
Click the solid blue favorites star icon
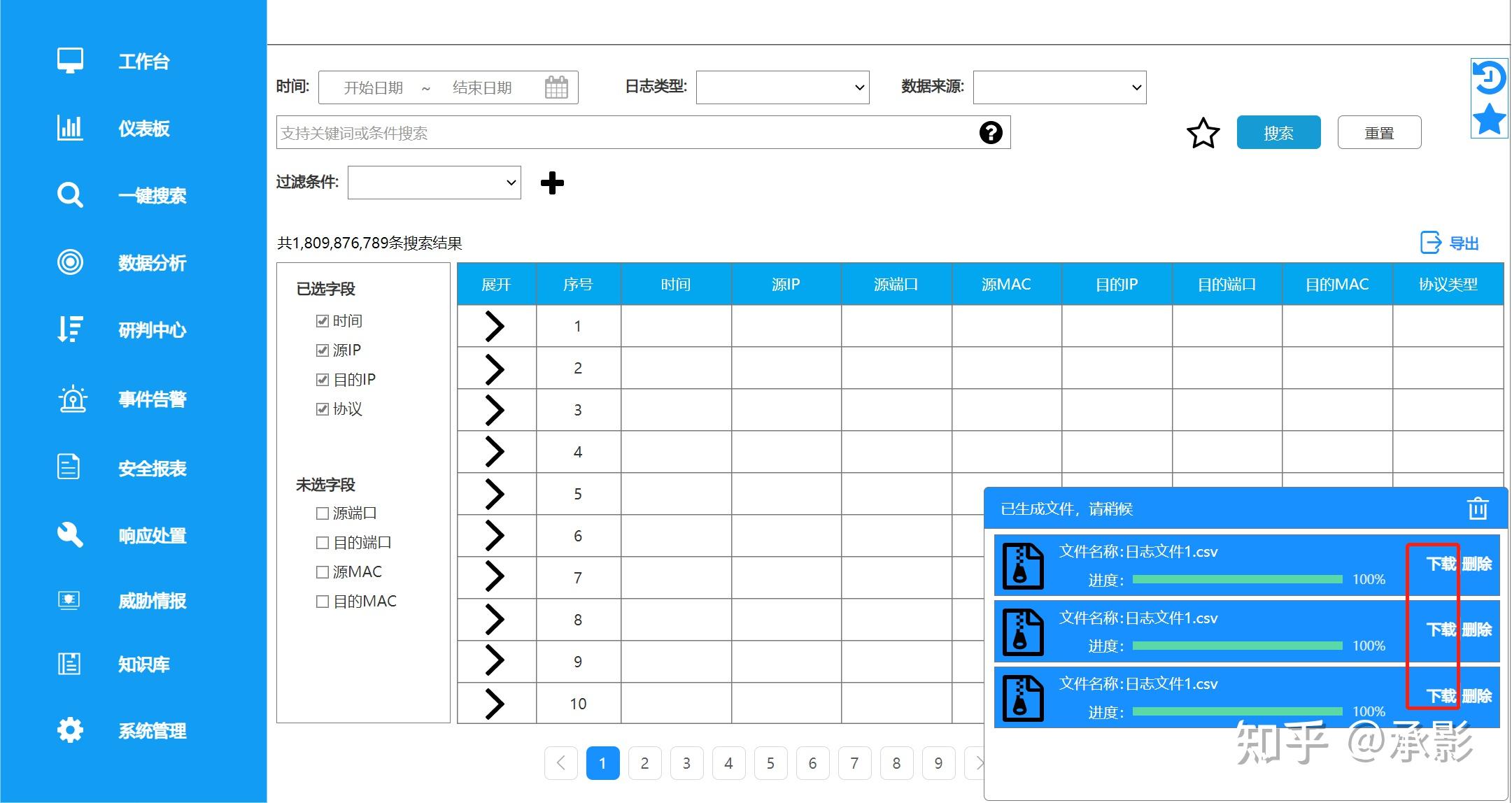[1490, 118]
